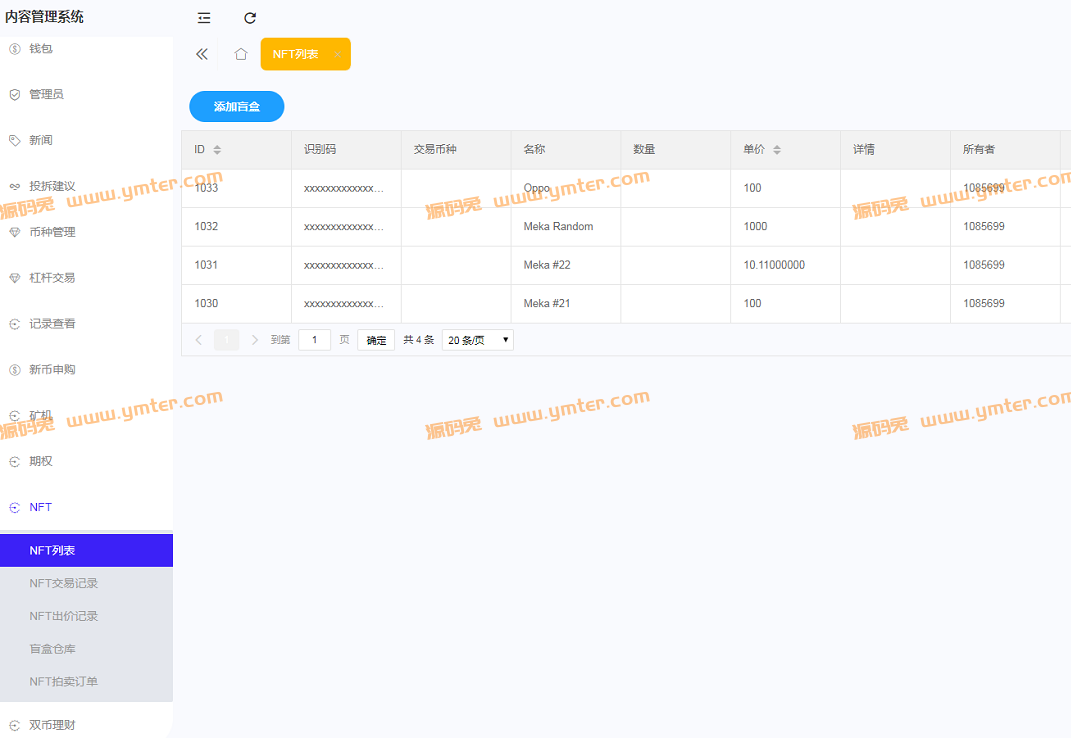Select current page 1 in pagination
Screen dimensions: 1071x738
click(x=227, y=340)
